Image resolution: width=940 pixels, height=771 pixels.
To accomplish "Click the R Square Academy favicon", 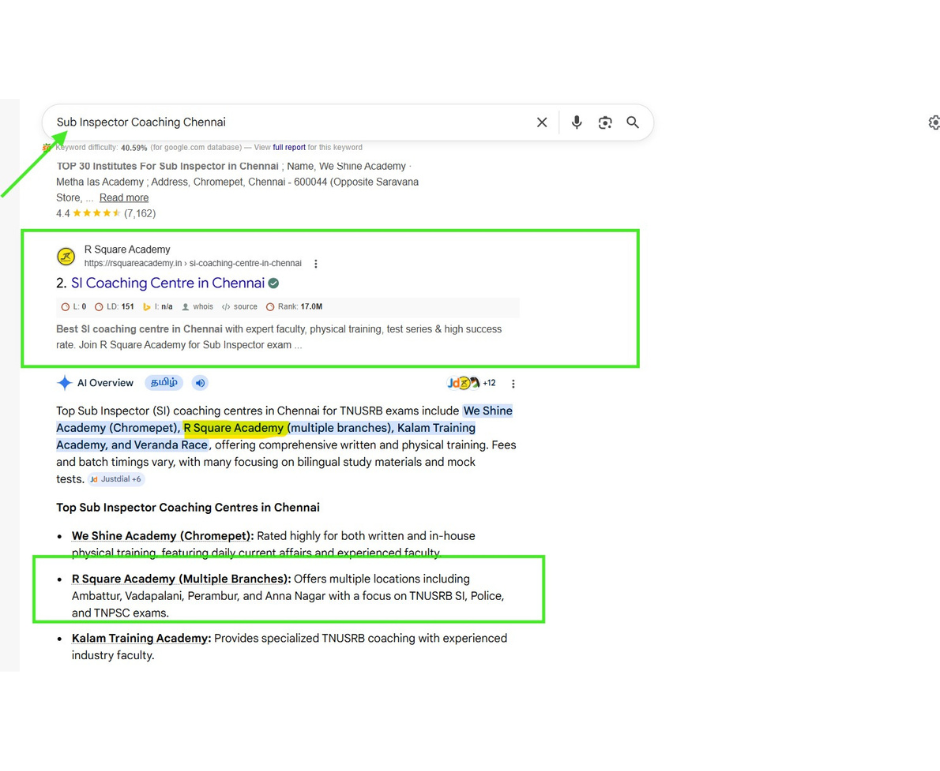I will 66,257.
